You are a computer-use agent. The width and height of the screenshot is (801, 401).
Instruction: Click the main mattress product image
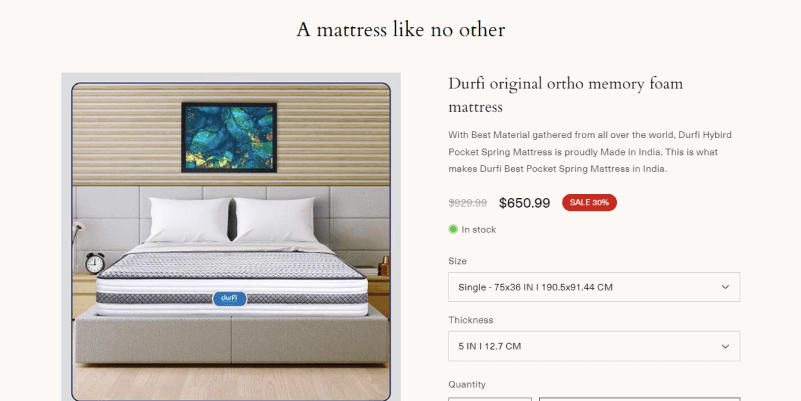[x=231, y=241]
